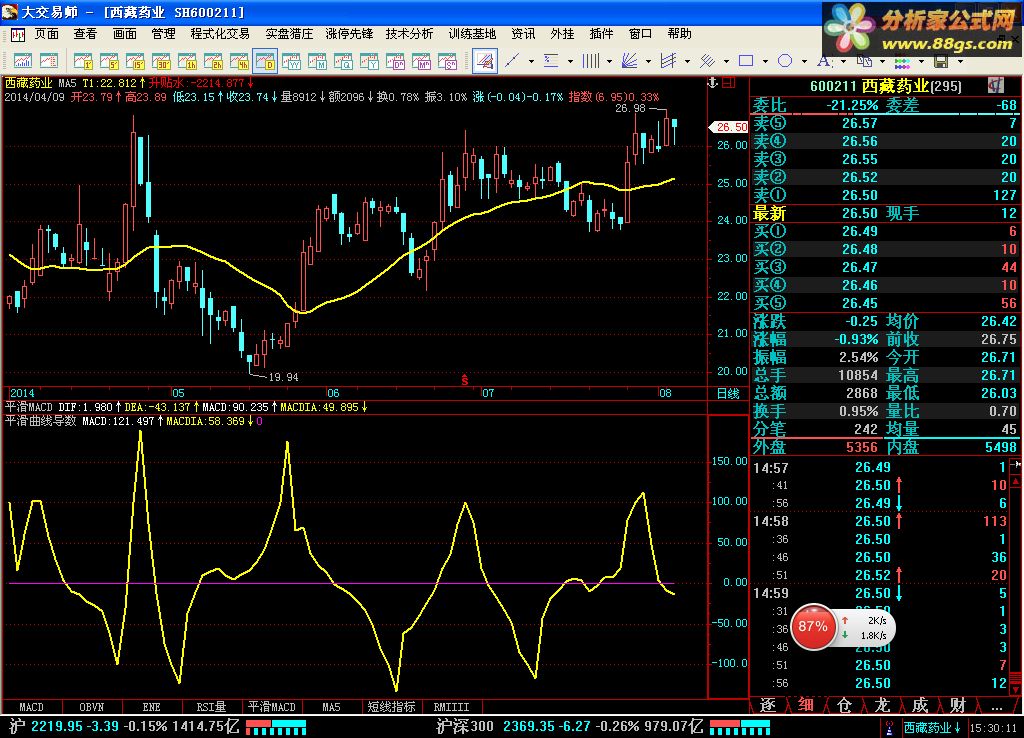The image size is (1024, 738).
Task: Click the copy drawings icon
Action: (865, 61)
